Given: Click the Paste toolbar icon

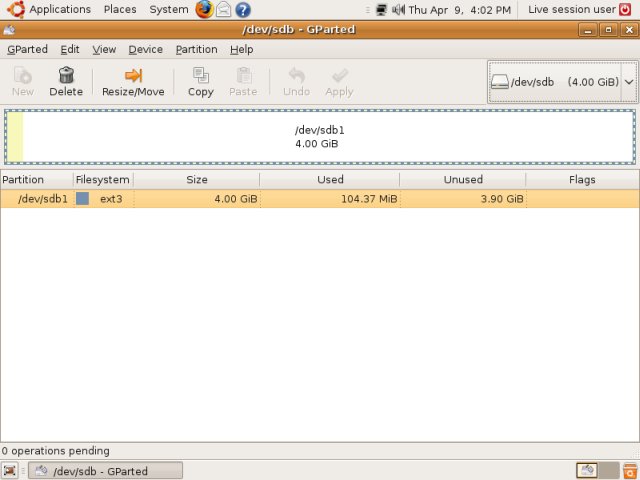Looking at the screenshot, I should point(244,75).
